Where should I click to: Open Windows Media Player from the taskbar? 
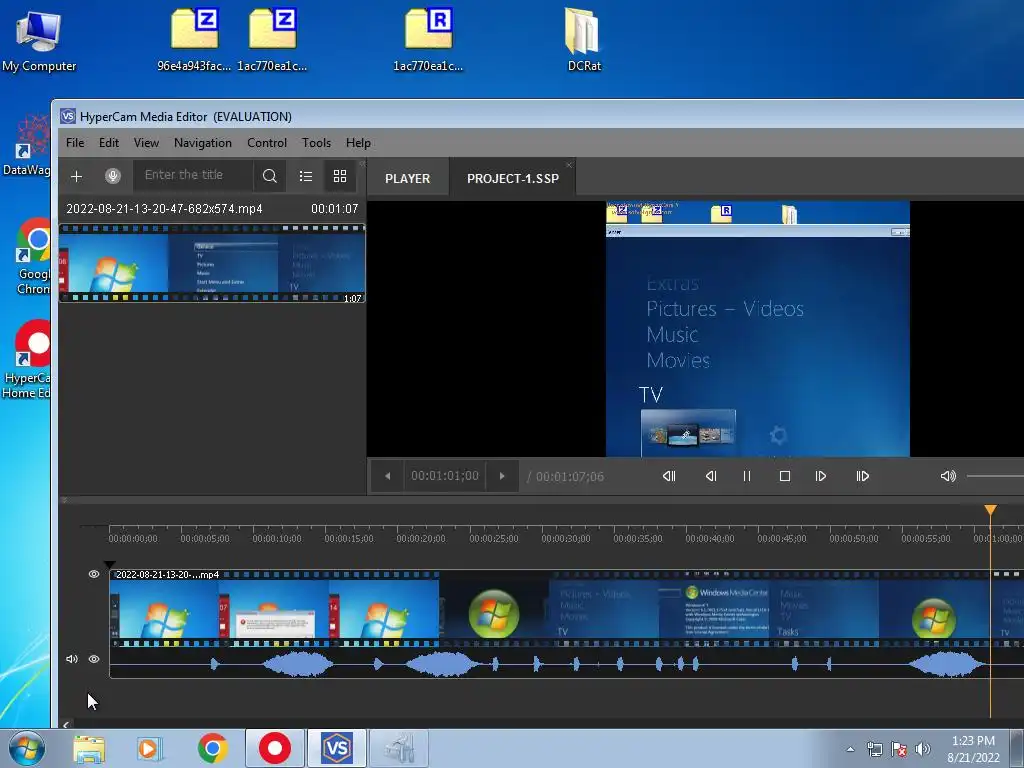pyautogui.click(x=150, y=748)
